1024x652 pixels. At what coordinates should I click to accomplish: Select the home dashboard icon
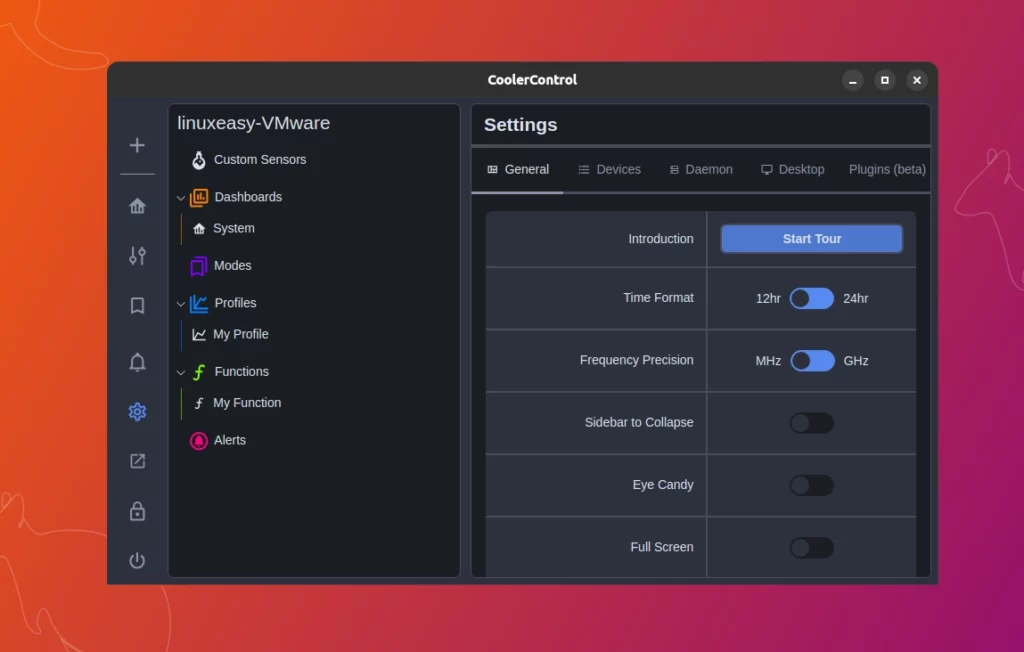pos(137,206)
